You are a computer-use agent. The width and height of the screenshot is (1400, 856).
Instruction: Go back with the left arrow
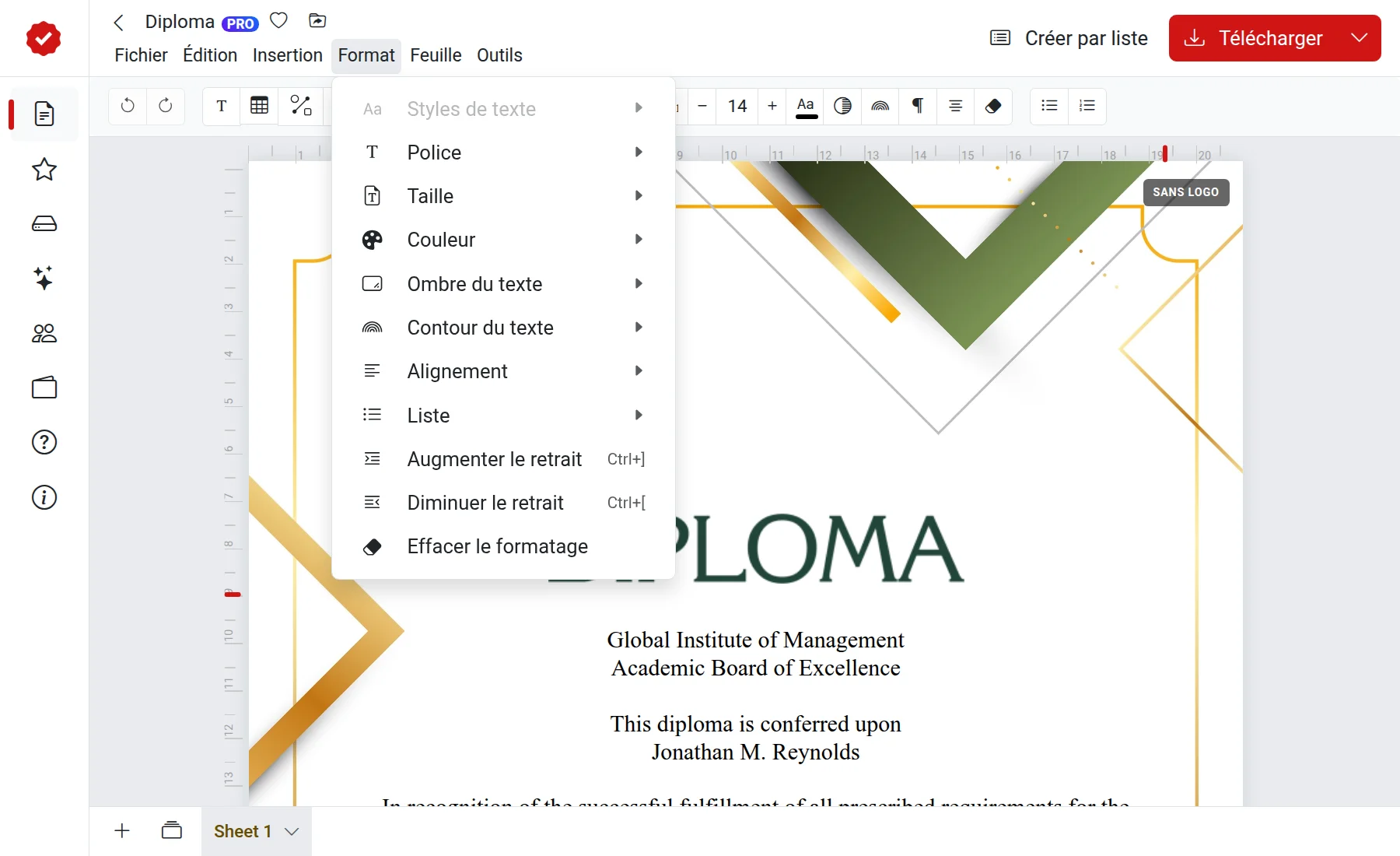click(x=119, y=23)
